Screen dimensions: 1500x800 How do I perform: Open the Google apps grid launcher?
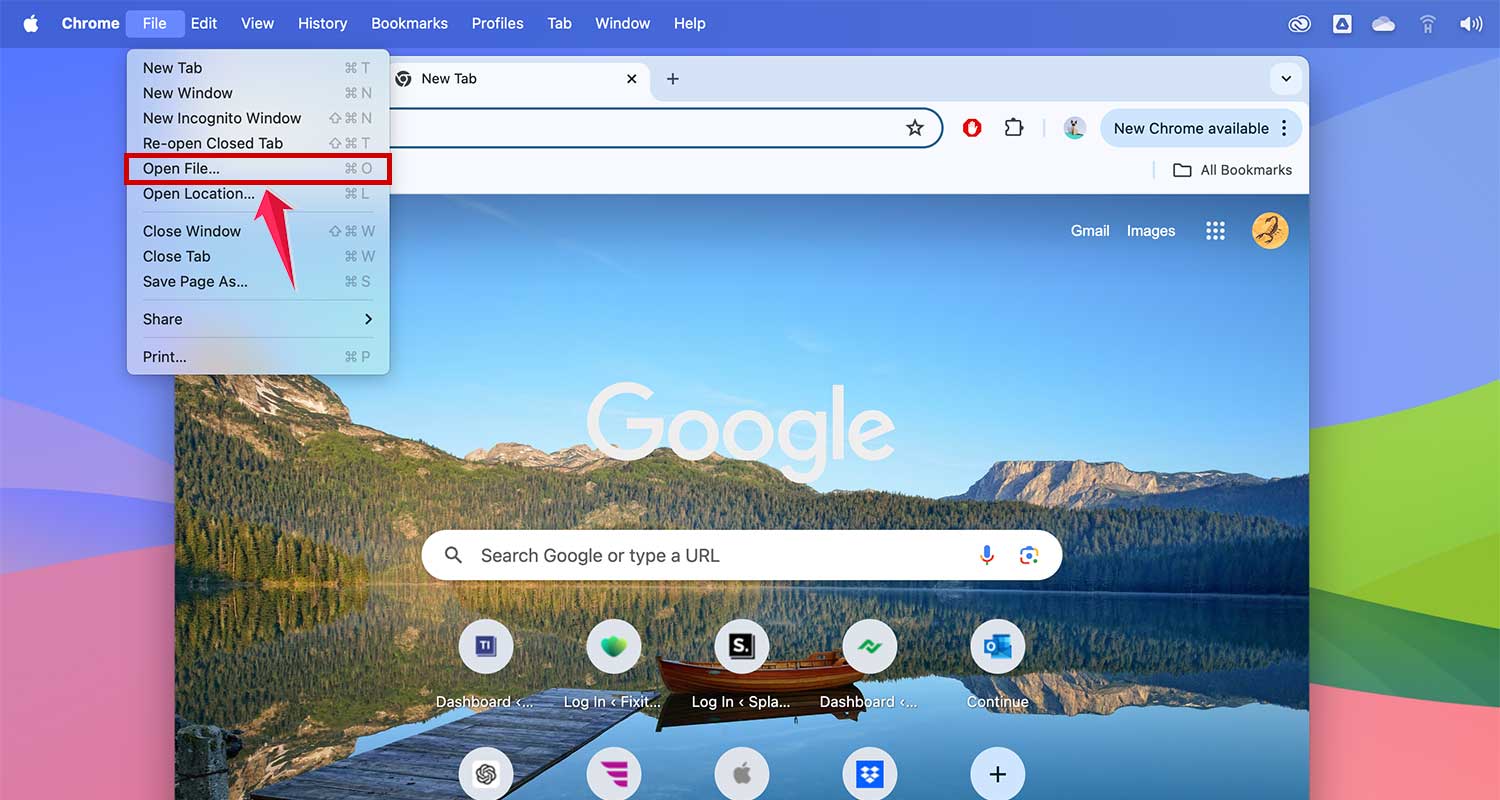click(1215, 230)
